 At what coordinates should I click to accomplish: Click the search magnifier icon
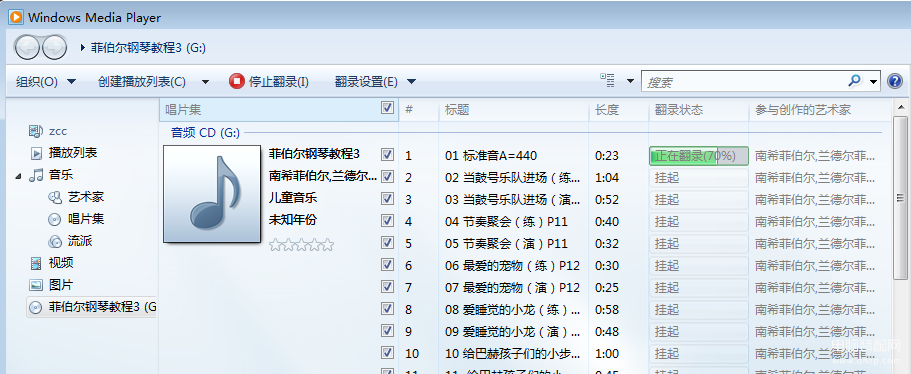coord(854,81)
